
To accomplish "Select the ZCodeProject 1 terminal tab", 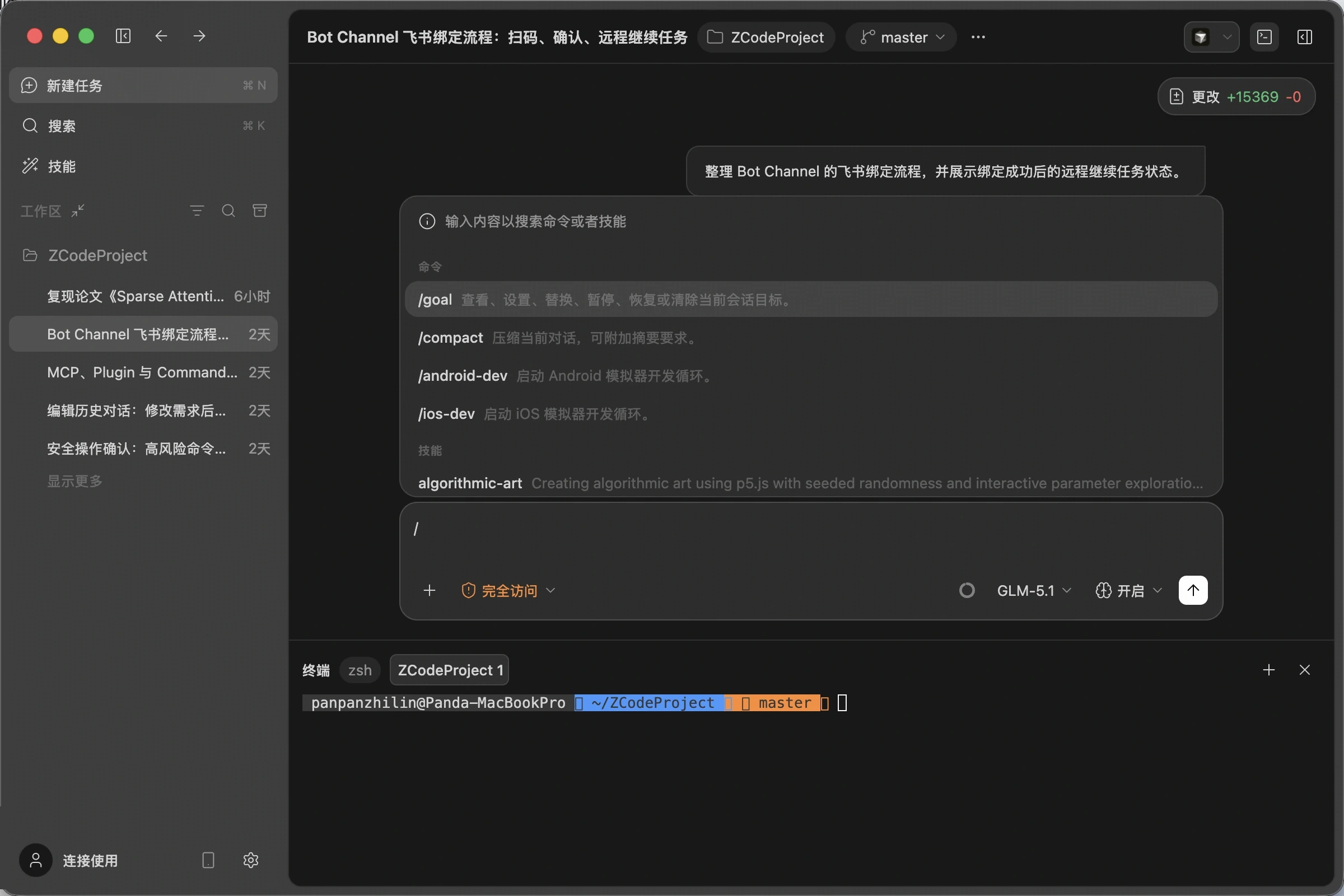I will [x=450, y=670].
